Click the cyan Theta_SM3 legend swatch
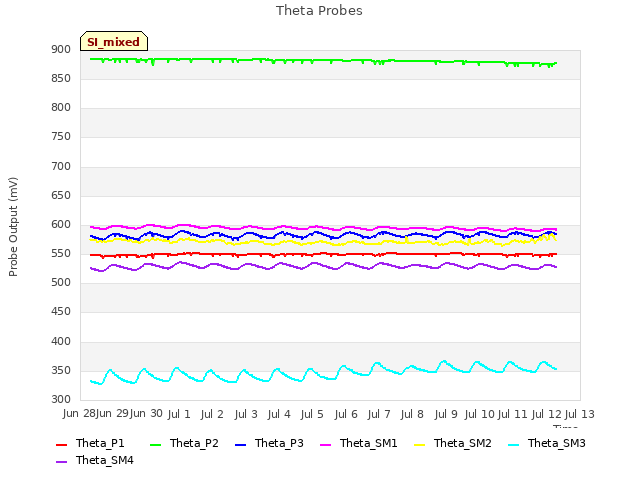The height and width of the screenshot is (480, 640). [513, 444]
